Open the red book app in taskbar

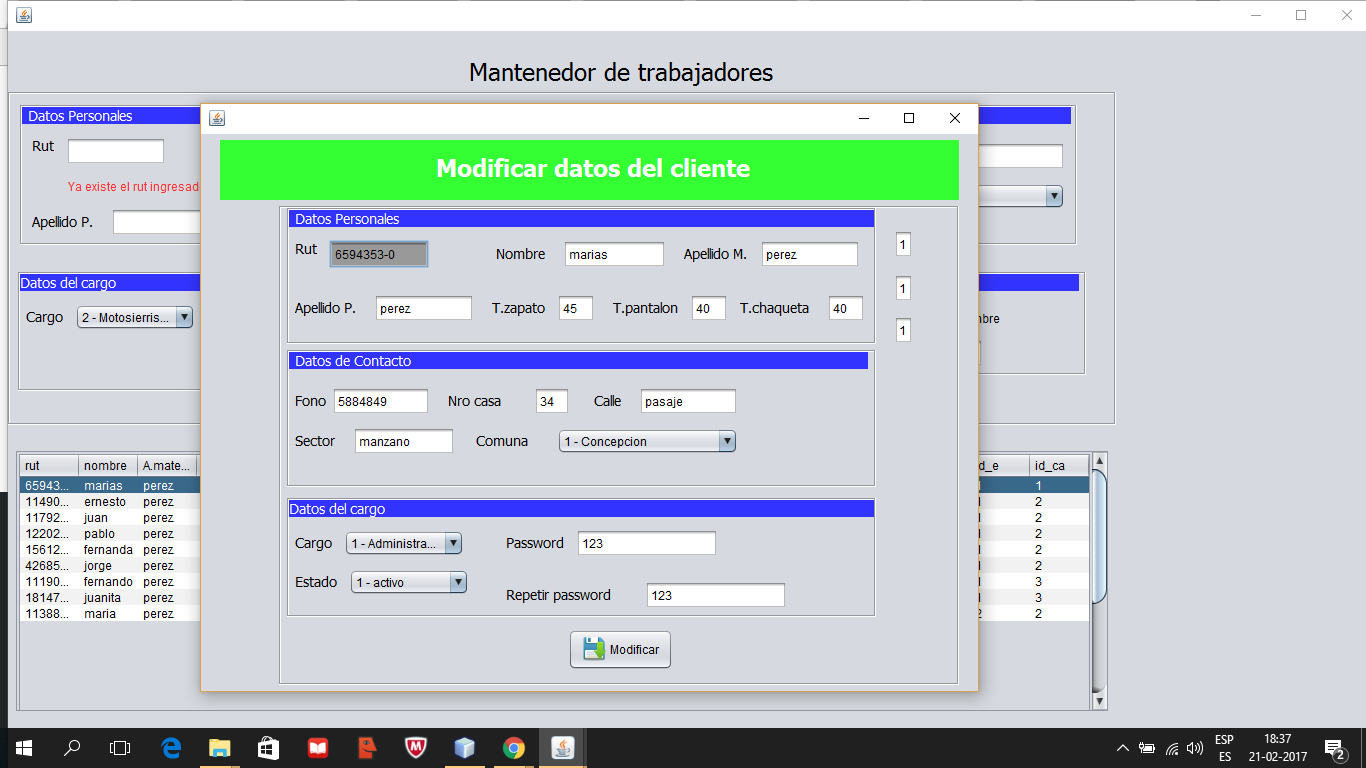click(x=318, y=747)
